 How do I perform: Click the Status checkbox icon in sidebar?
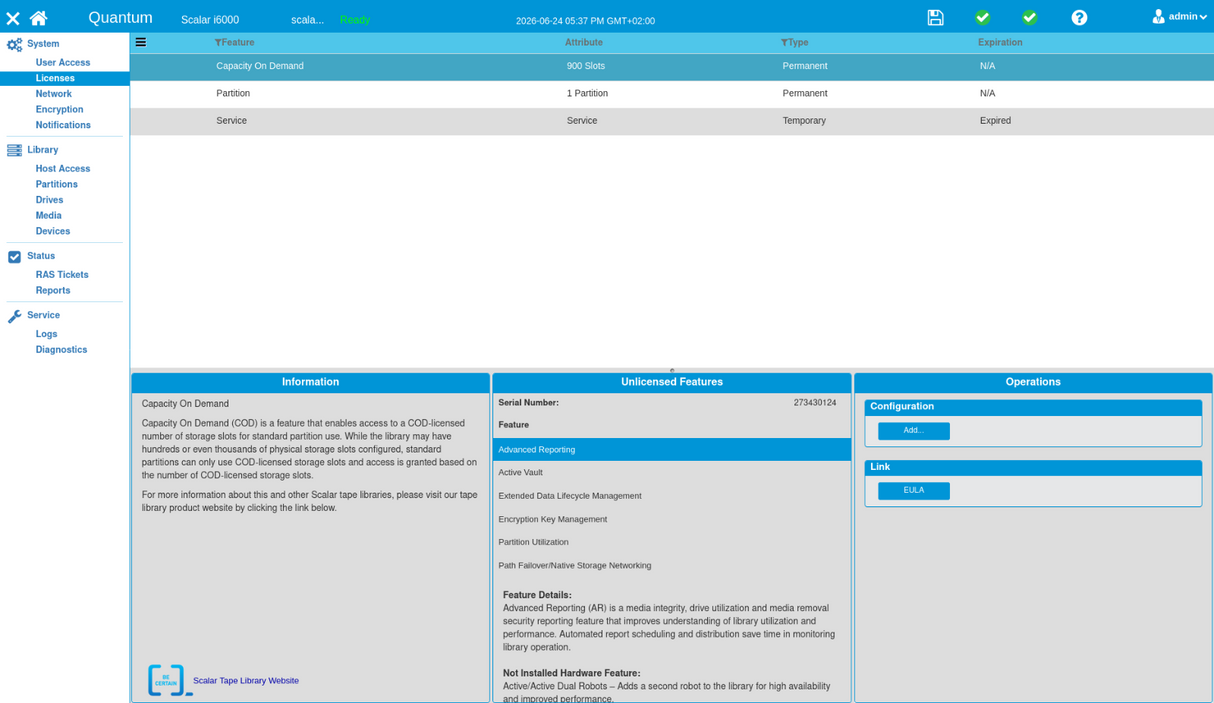coord(14,256)
